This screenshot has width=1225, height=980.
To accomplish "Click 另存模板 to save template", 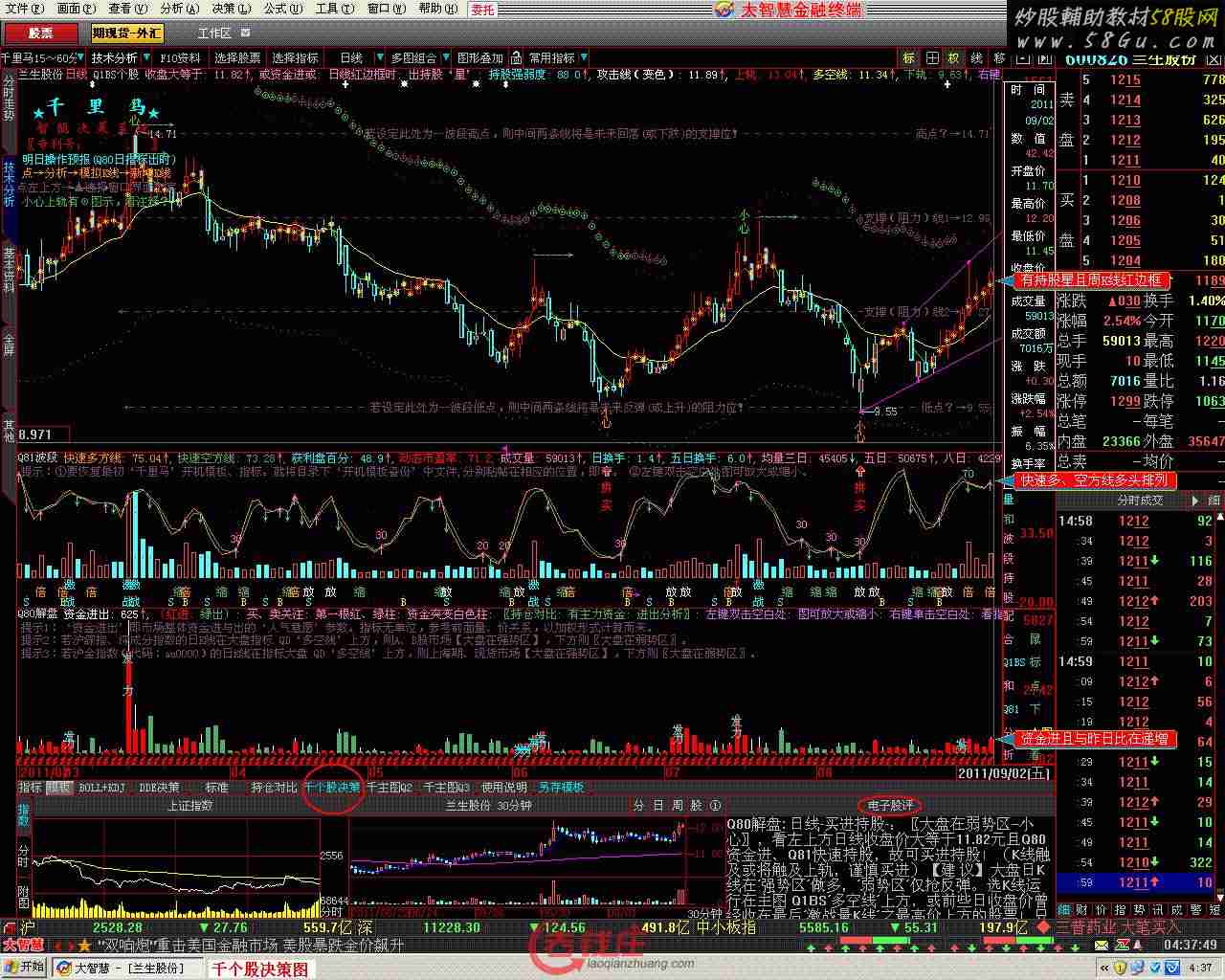I will pyautogui.click(x=562, y=788).
